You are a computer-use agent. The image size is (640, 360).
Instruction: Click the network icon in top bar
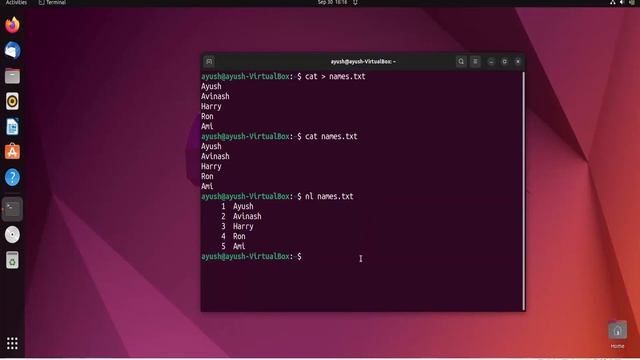[x=613, y=2]
